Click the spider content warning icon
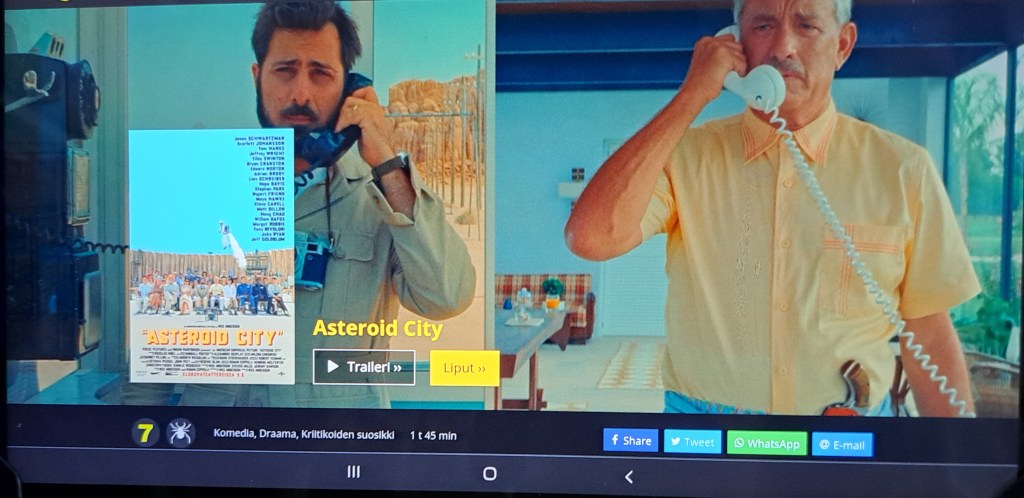 (180, 433)
